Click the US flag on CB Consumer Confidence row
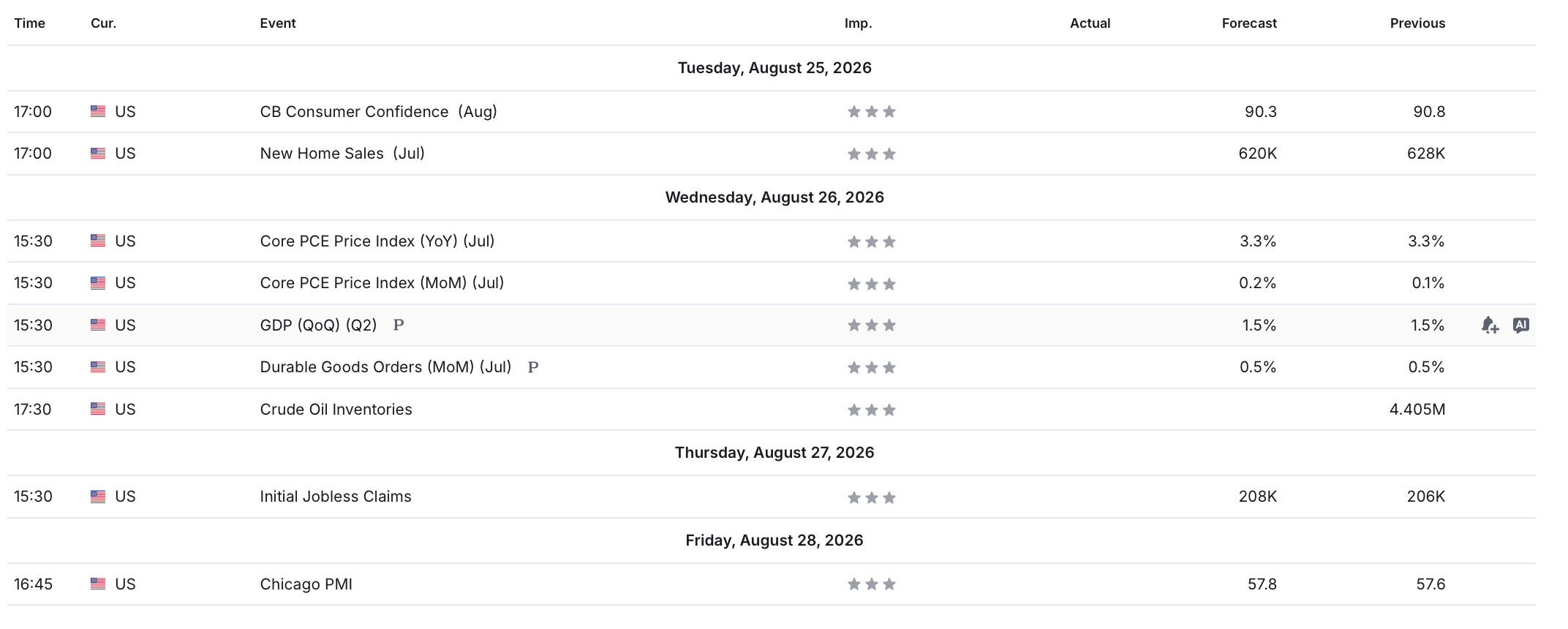The image size is (1568, 629). [98, 111]
